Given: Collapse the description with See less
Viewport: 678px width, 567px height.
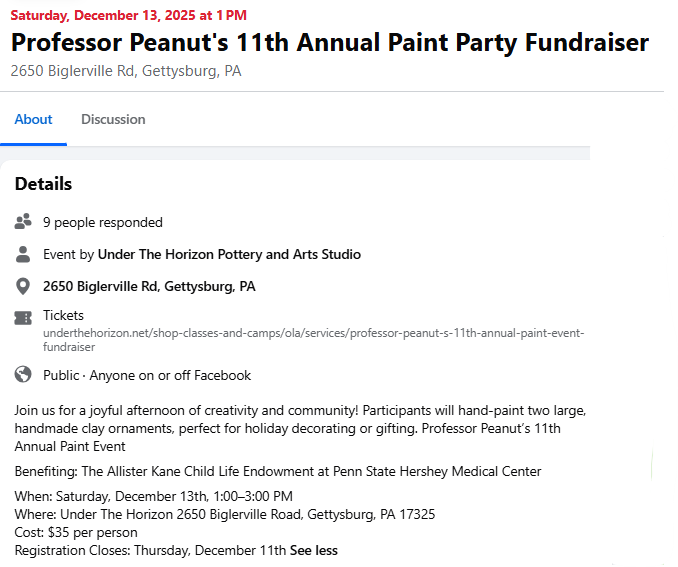Looking at the screenshot, I should tap(313, 551).
